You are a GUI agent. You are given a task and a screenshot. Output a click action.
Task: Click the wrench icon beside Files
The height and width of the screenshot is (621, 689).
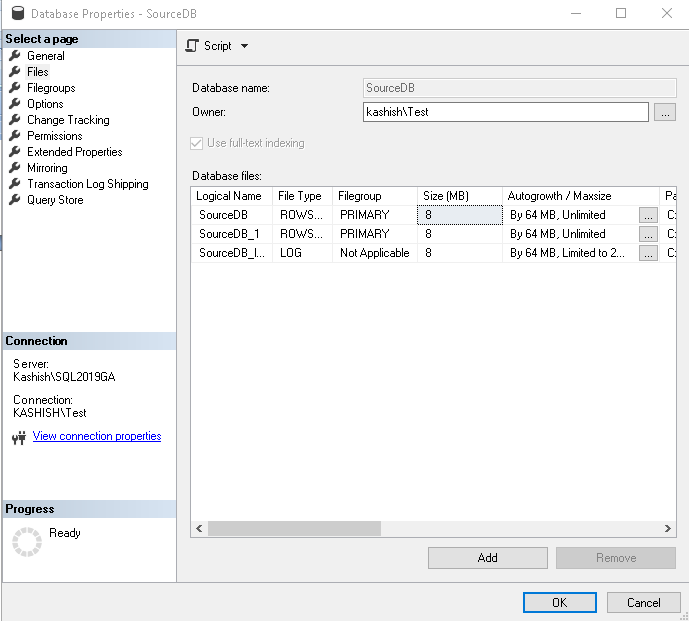pyautogui.click(x=15, y=72)
